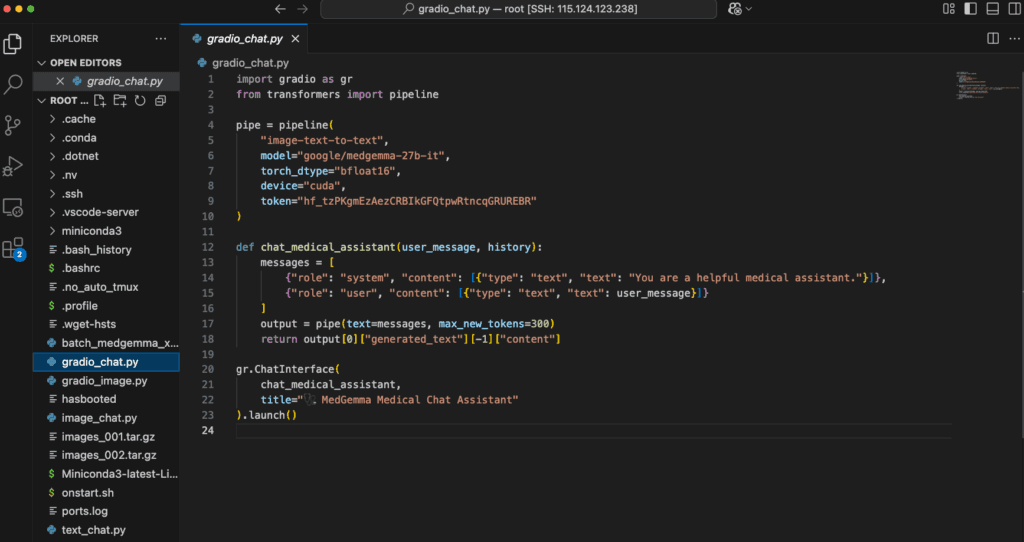
Task: Open the Remote Explorer view
Action: pos(13,207)
